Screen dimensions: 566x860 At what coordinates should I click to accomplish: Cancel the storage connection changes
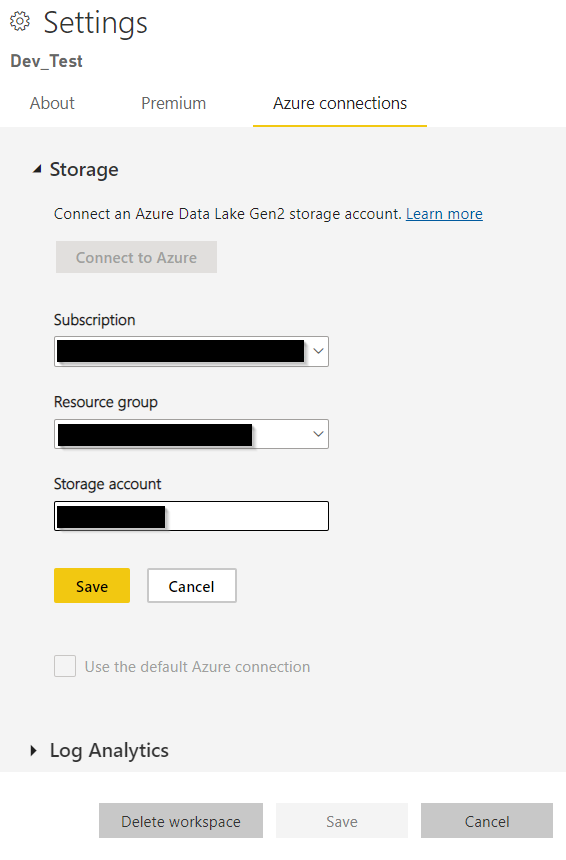(x=192, y=586)
